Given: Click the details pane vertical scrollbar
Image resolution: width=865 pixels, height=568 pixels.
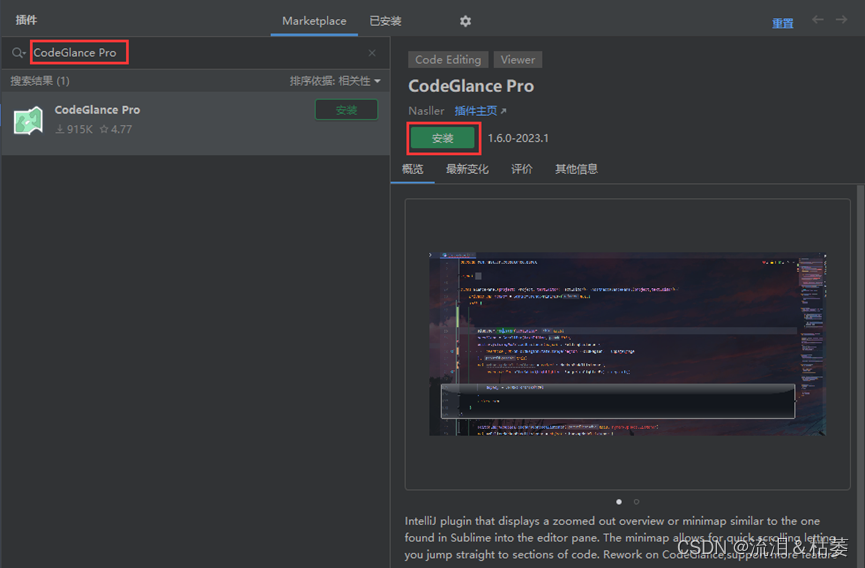Looking at the screenshot, I should point(860,375).
